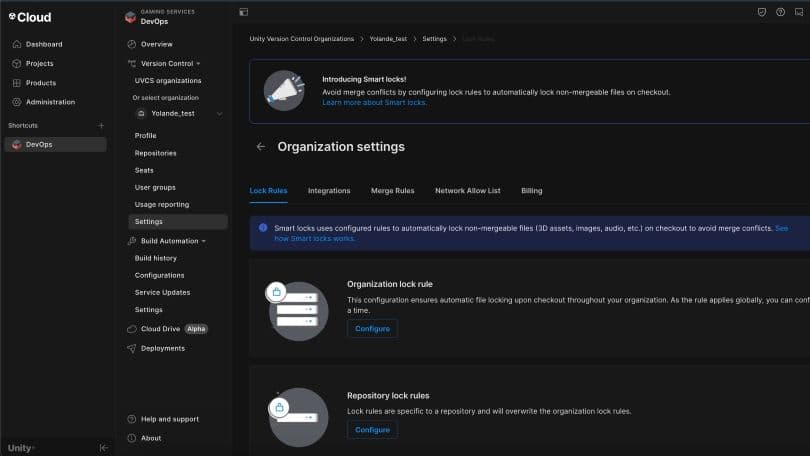Go to Projects in the sidebar
The height and width of the screenshot is (456, 810).
tap(39, 63)
